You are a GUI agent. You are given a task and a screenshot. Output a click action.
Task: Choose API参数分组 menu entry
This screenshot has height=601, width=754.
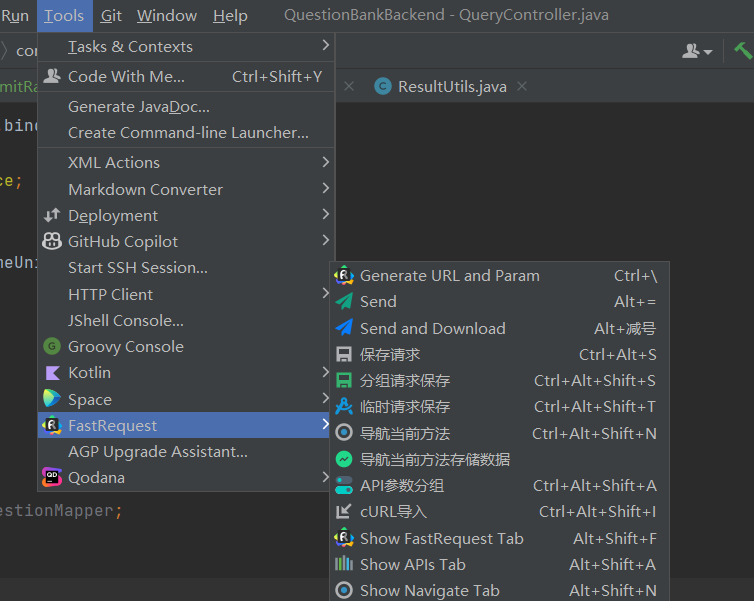(x=499, y=486)
